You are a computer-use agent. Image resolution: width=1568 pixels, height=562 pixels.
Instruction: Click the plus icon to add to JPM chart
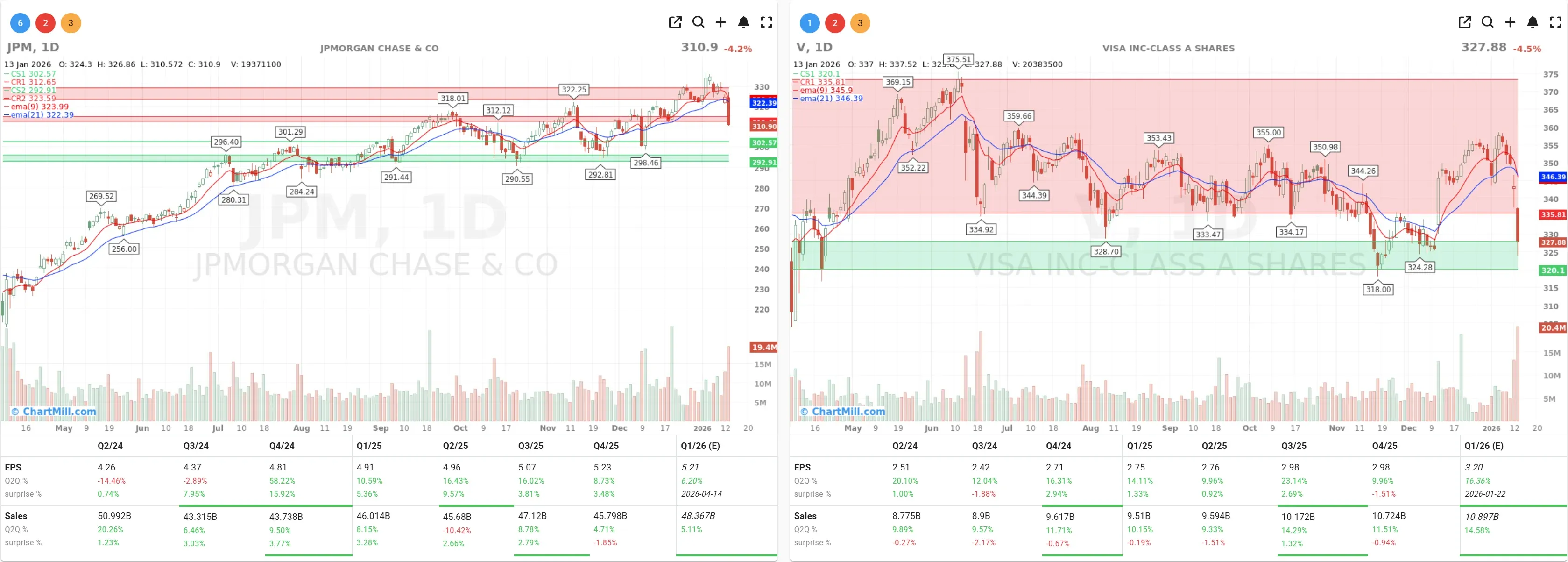[720, 22]
